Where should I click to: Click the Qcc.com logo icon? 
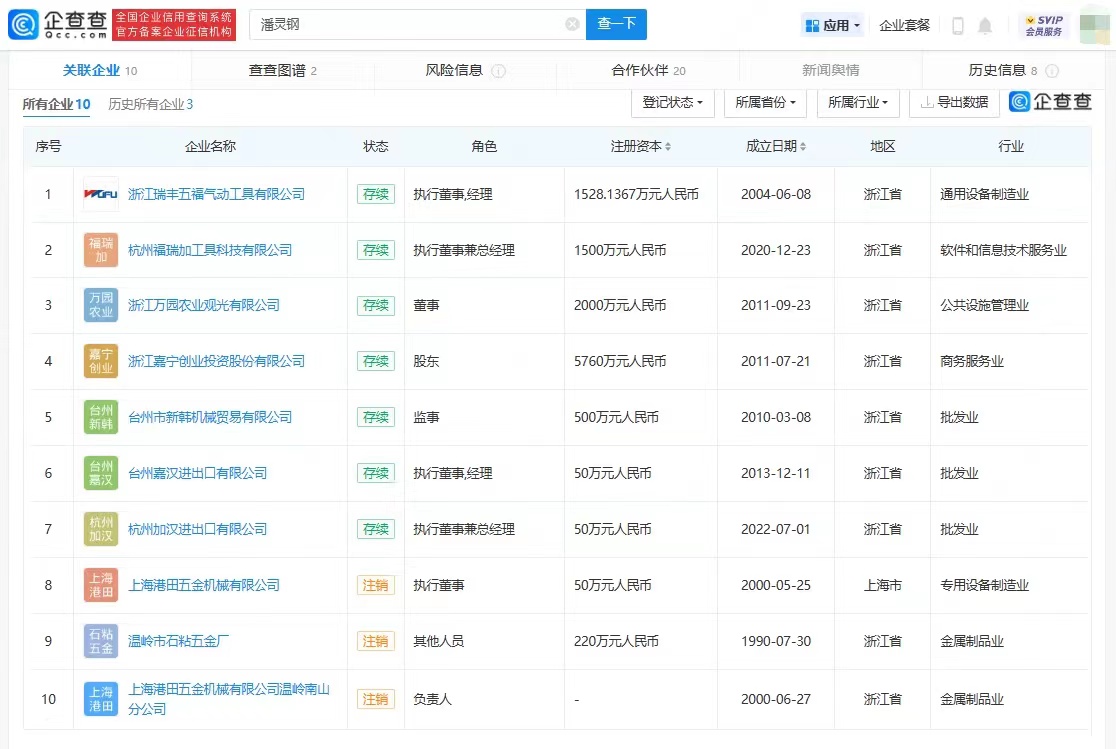[23, 24]
